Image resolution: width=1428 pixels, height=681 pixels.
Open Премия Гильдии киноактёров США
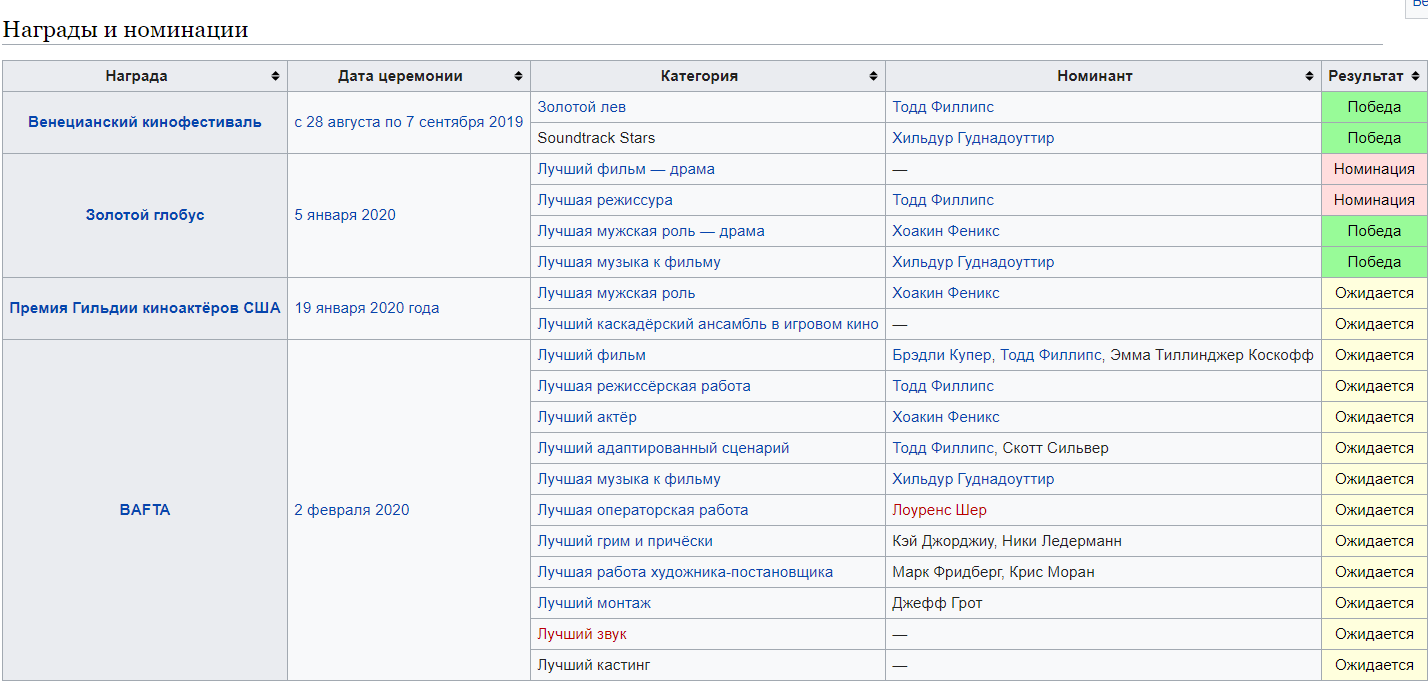(144, 308)
